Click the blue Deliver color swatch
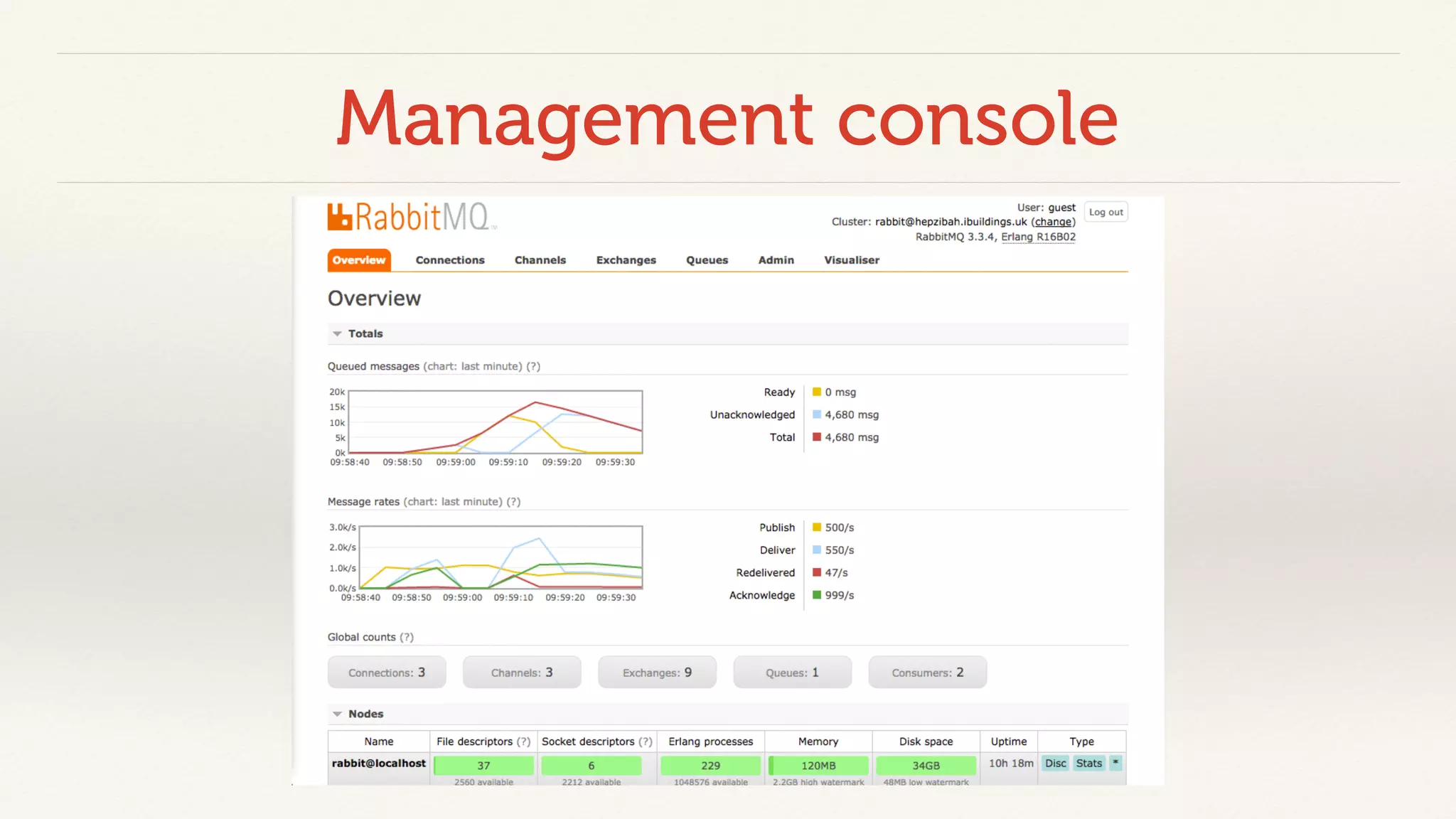 tap(817, 550)
